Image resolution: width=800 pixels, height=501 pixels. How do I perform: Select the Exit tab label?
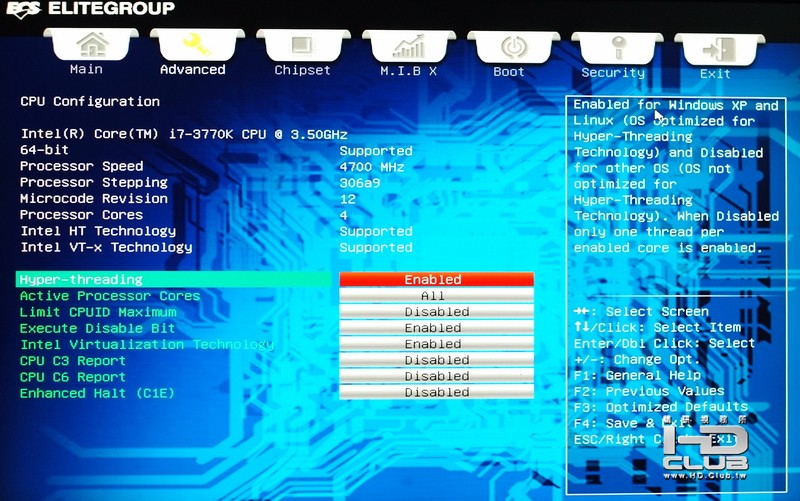coord(715,74)
